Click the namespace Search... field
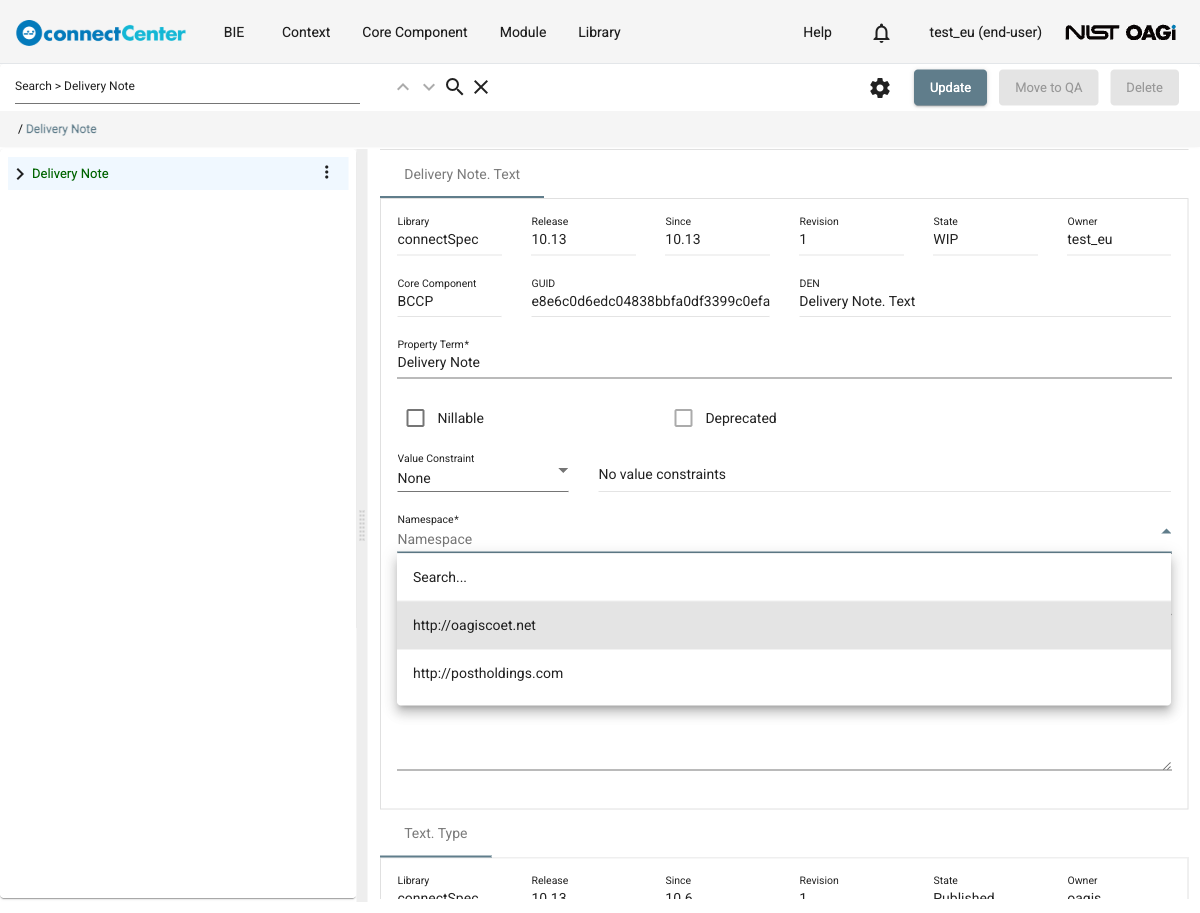1200x913 pixels. pyautogui.click(x=784, y=577)
